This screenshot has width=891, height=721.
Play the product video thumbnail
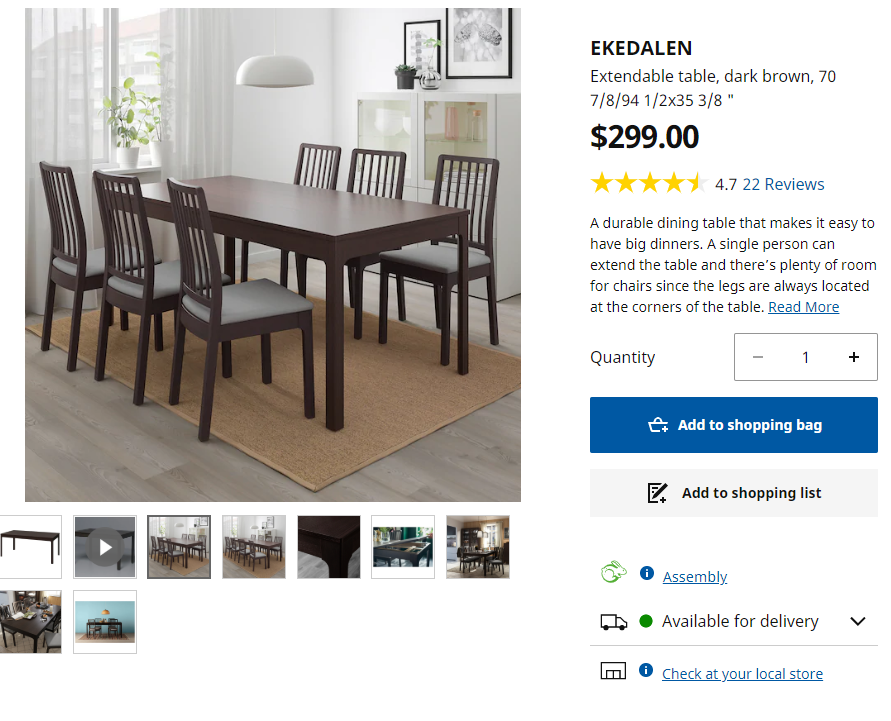pyautogui.click(x=105, y=547)
